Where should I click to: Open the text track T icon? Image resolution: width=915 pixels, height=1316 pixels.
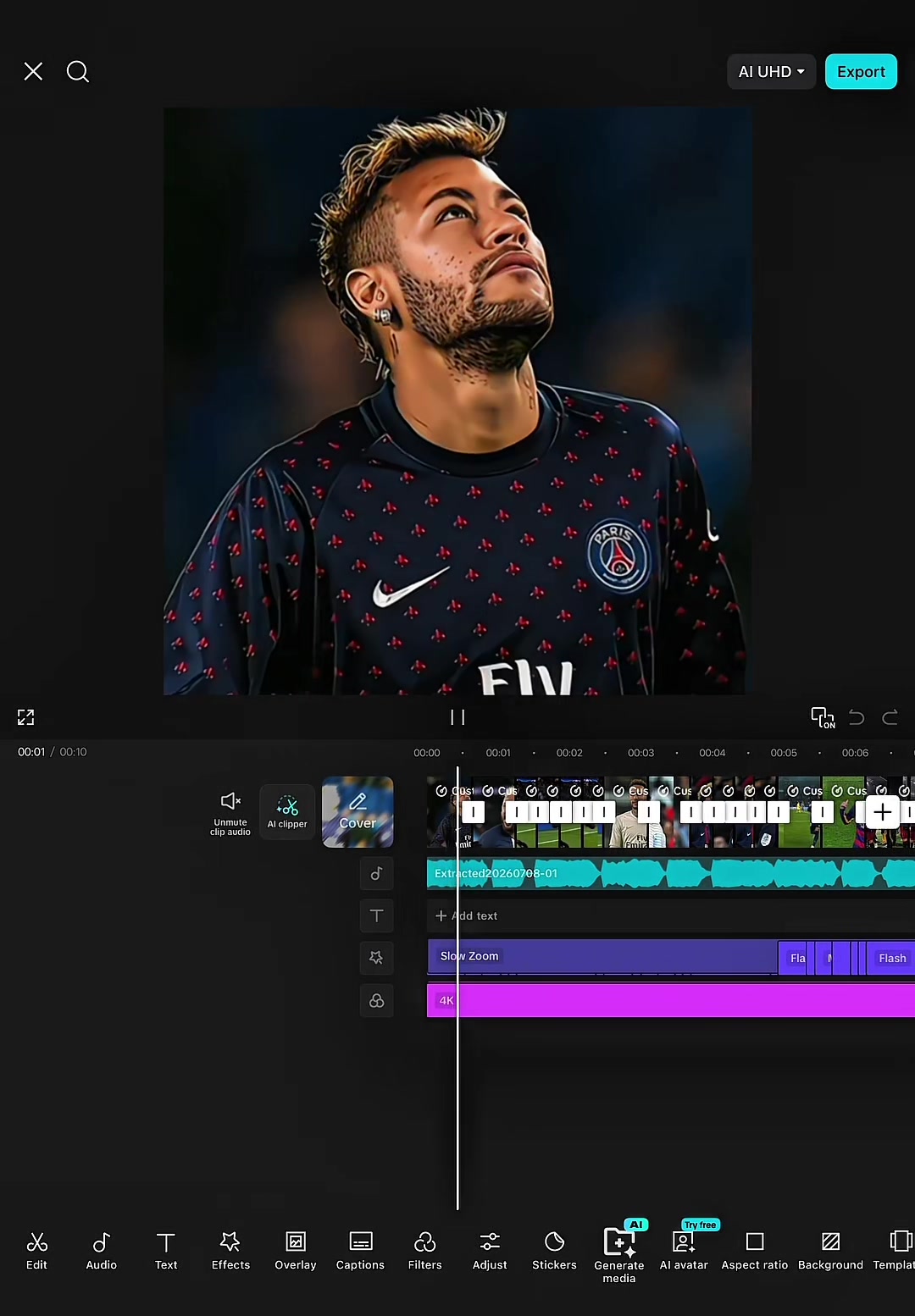coord(376,915)
